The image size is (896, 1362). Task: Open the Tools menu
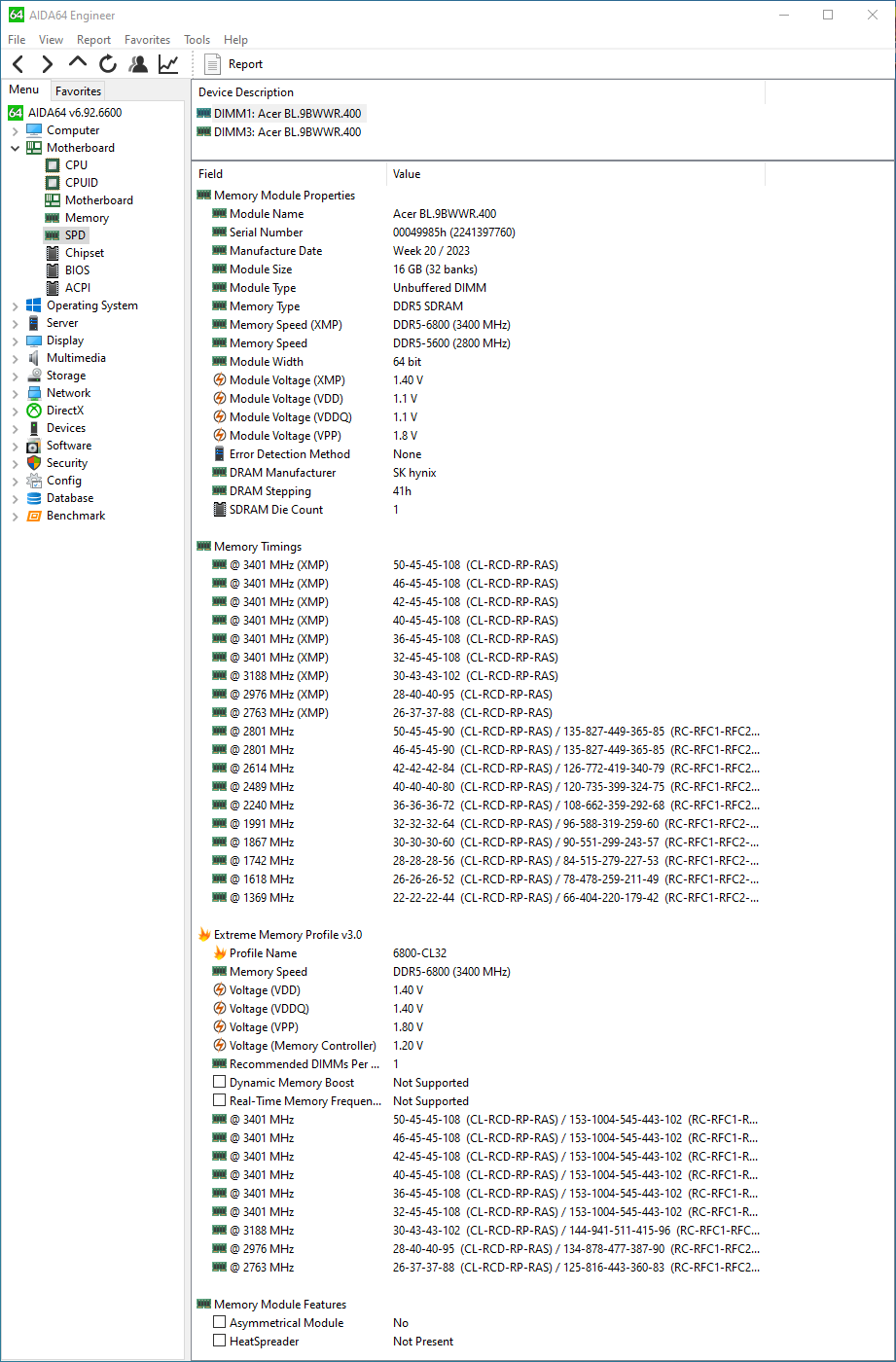pos(197,40)
